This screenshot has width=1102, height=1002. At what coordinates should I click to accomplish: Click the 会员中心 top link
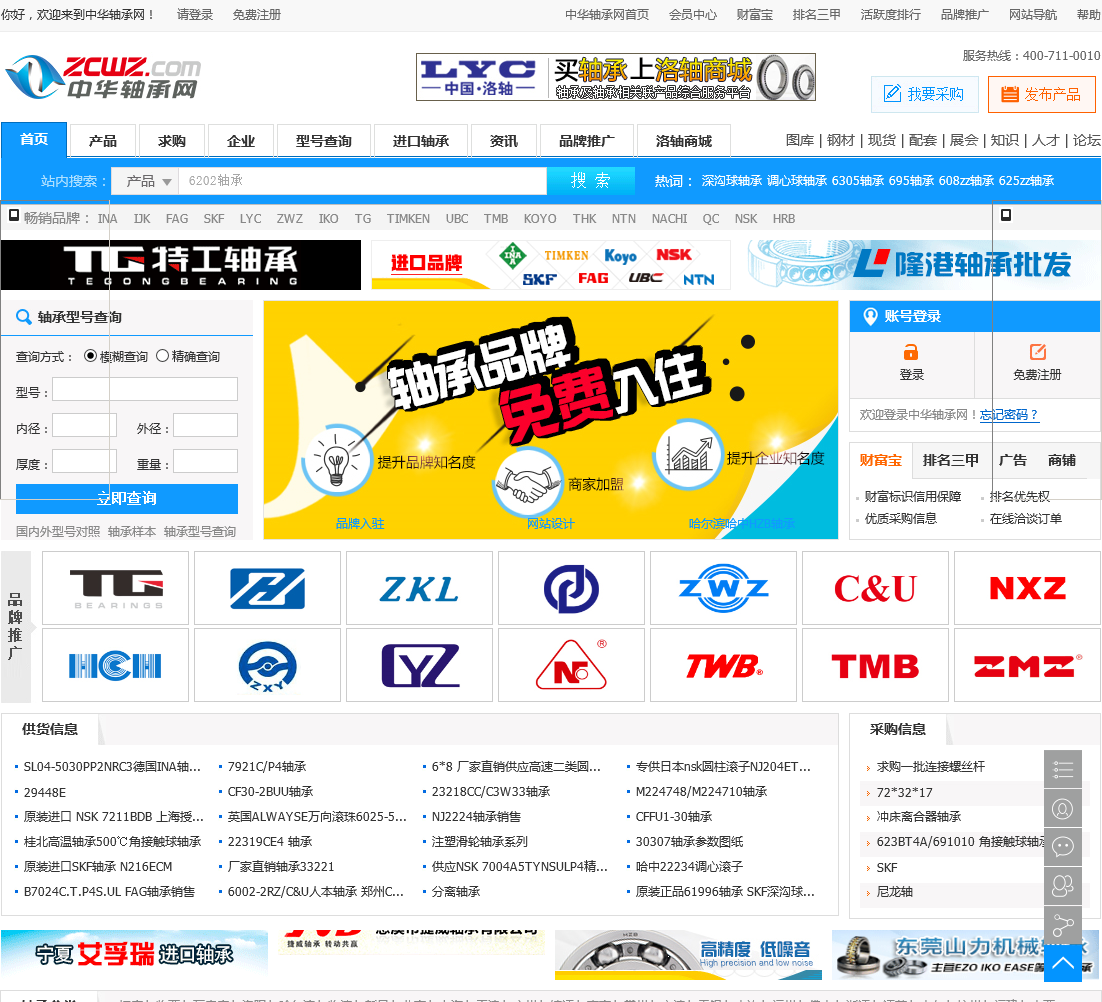(692, 14)
